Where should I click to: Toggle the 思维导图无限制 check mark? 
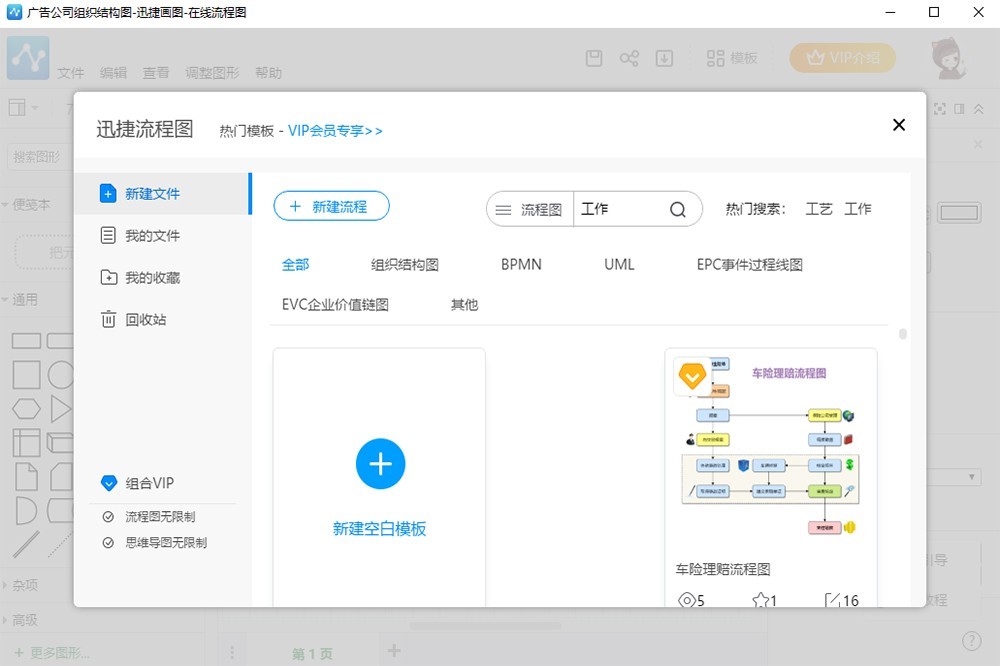(108, 543)
